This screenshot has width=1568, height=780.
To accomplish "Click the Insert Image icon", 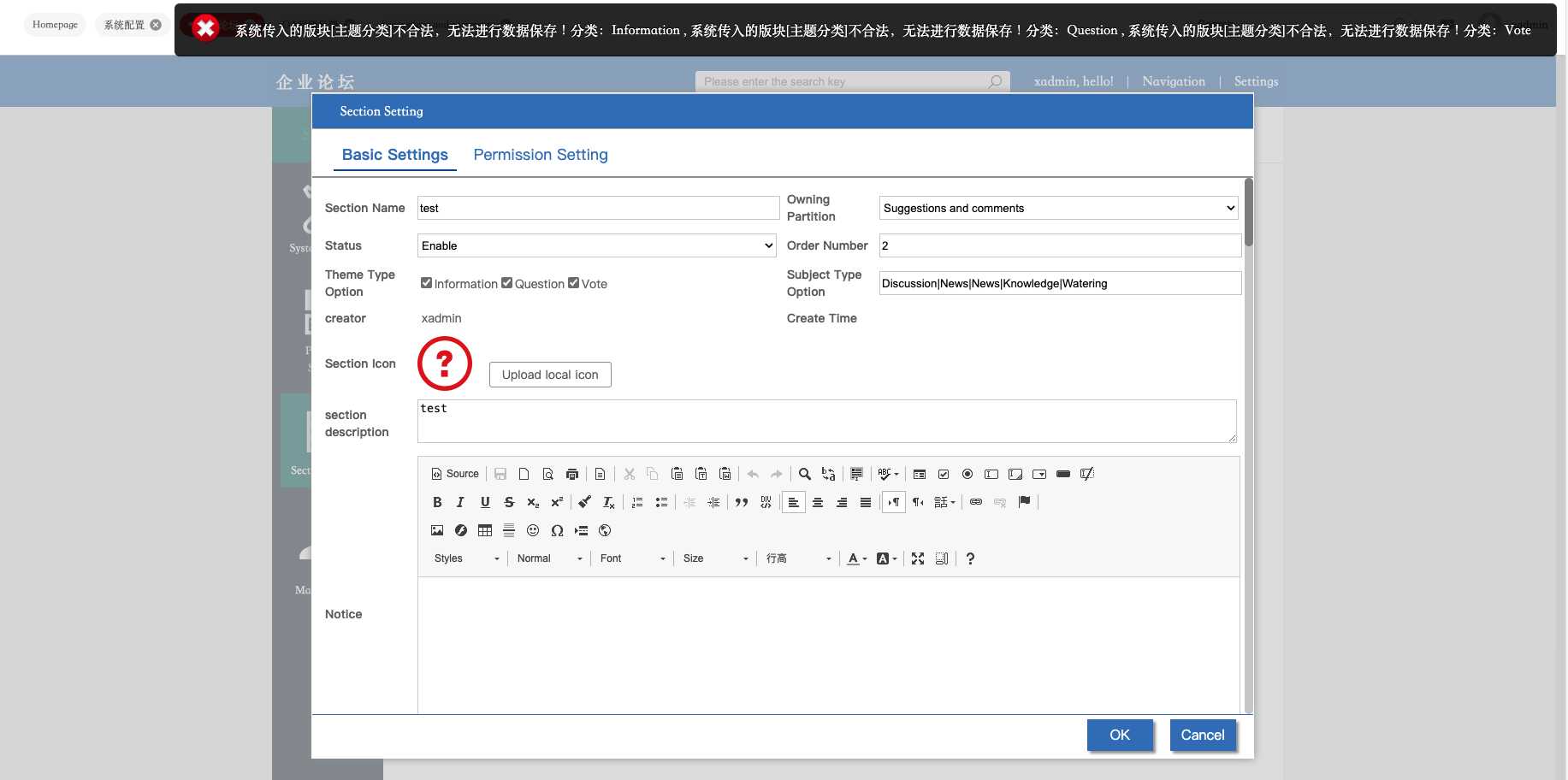I will pyautogui.click(x=437, y=530).
